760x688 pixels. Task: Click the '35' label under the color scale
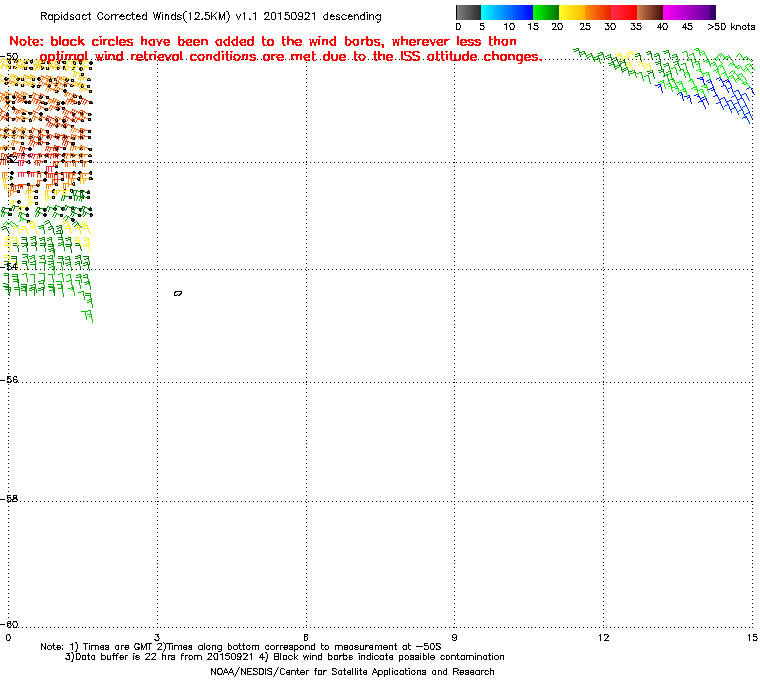(636, 27)
